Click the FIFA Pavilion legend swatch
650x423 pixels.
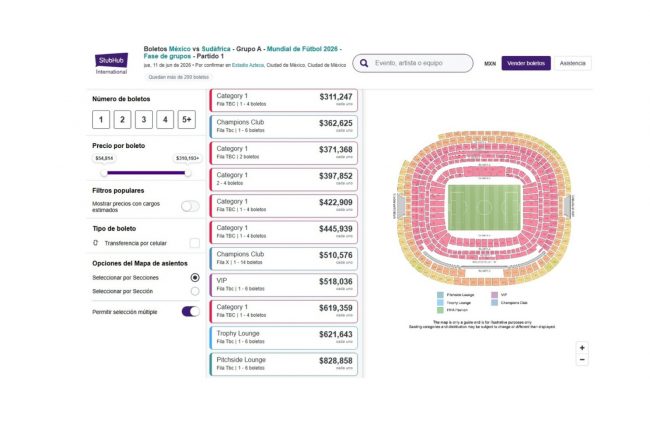pos(439,310)
